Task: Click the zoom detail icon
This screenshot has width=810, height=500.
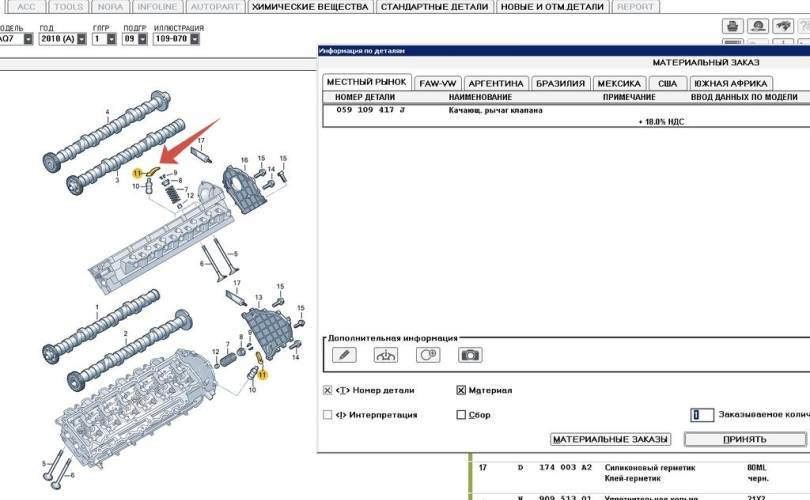Action: tap(428, 355)
